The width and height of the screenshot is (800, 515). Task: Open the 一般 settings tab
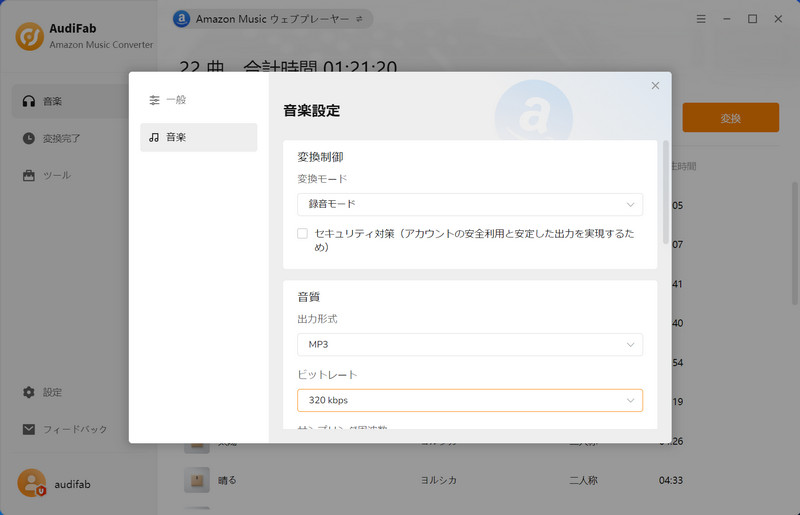198,100
